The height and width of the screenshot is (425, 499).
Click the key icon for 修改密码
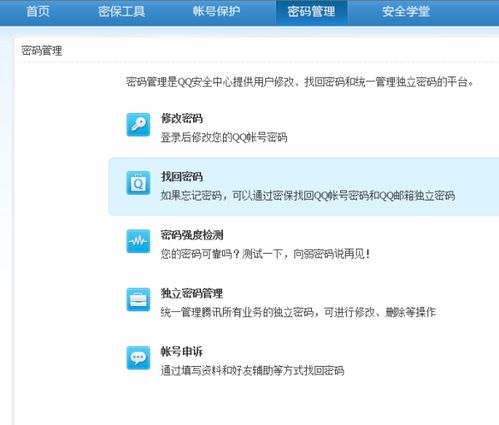click(138, 124)
